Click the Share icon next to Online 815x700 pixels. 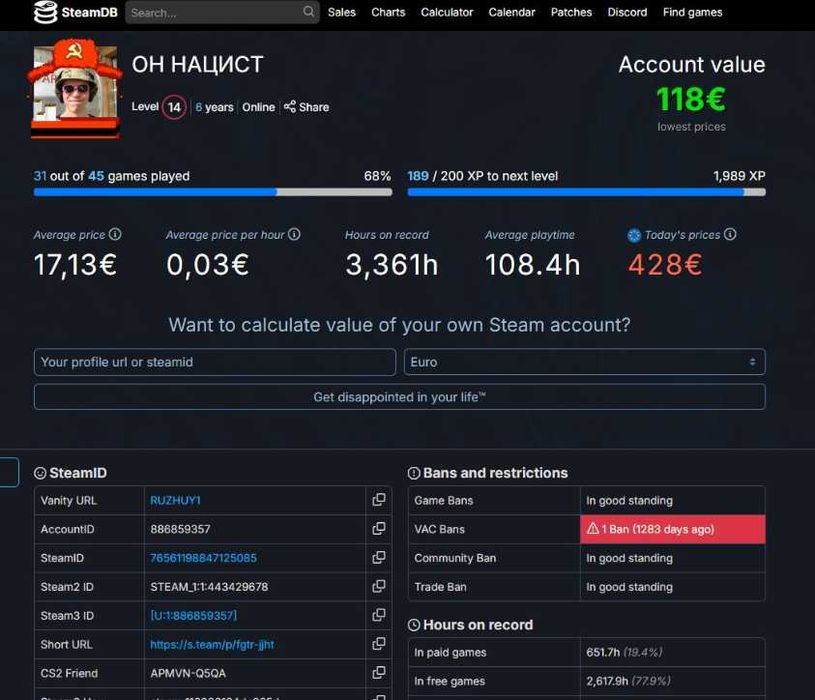290,107
